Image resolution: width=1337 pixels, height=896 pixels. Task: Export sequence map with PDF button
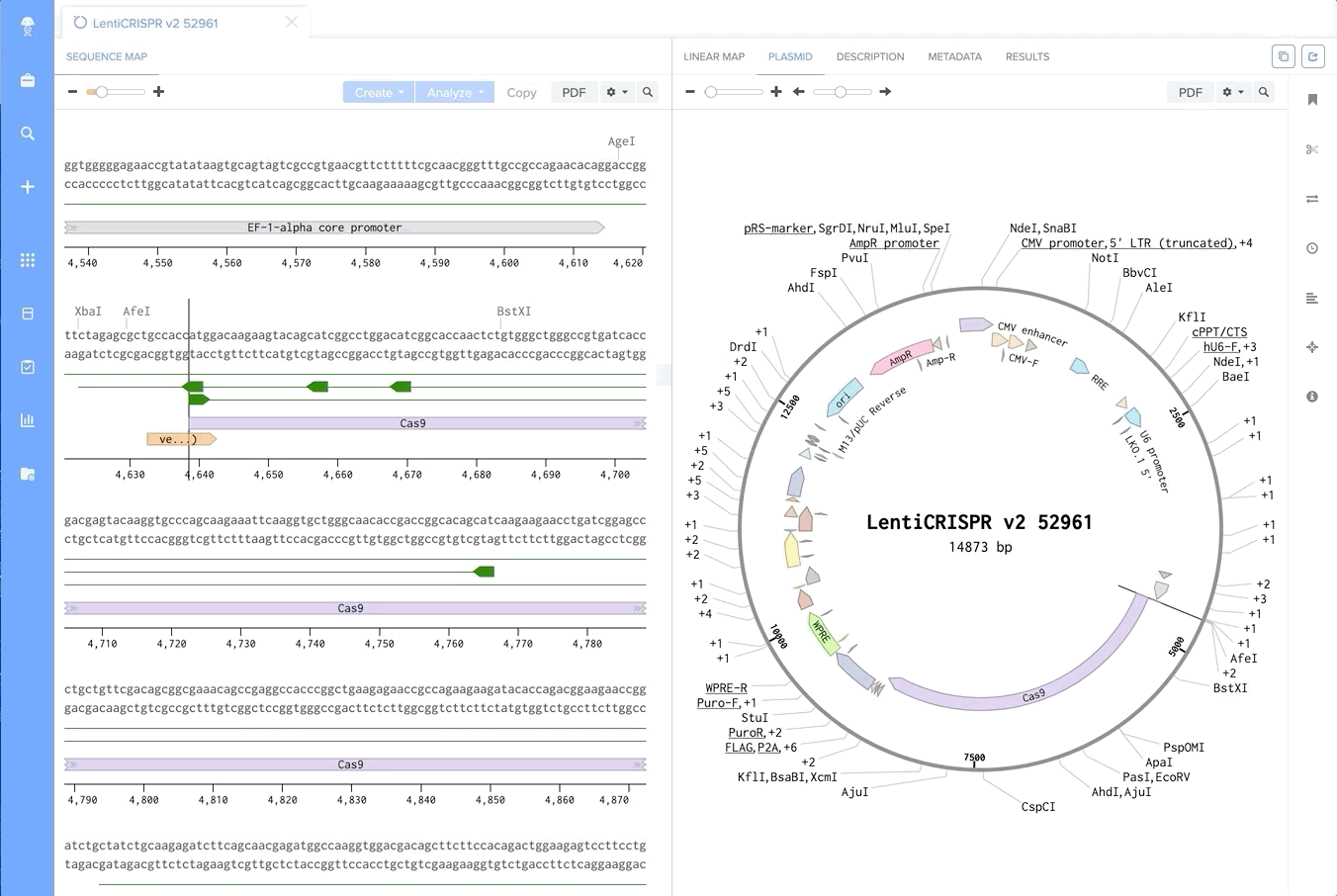coord(574,92)
